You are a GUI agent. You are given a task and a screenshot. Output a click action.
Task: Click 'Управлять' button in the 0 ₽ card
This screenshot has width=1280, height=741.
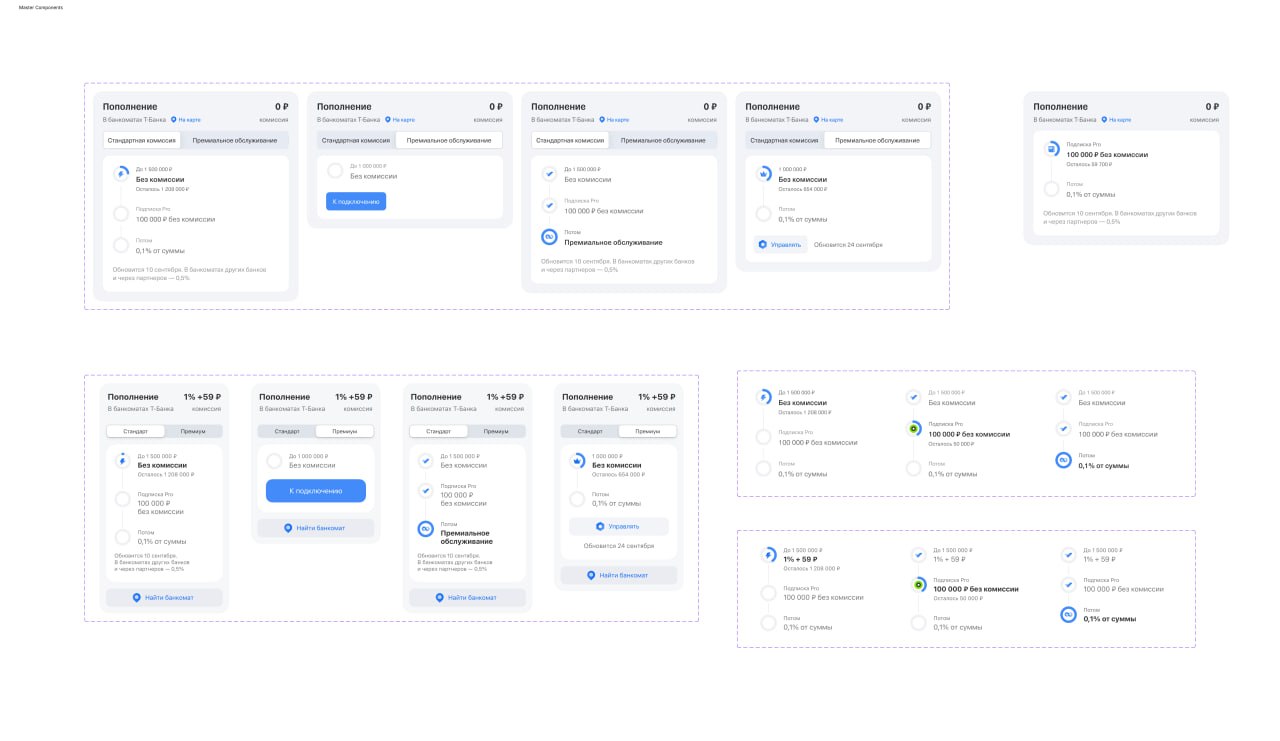pyautogui.click(x=780, y=244)
